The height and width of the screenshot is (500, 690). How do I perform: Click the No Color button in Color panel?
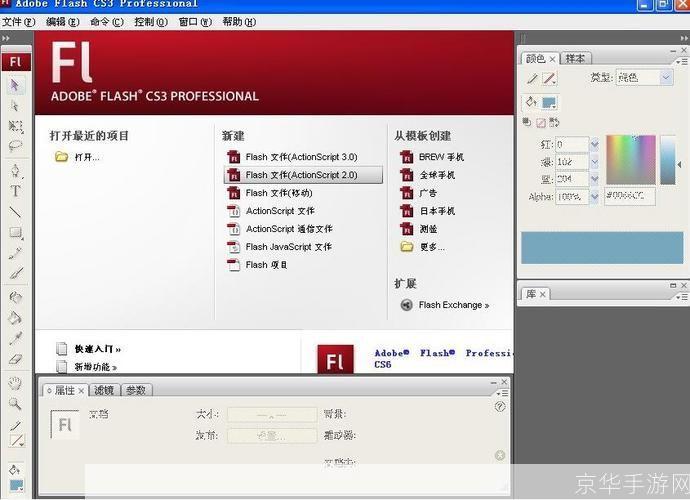(x=540, y=122)
